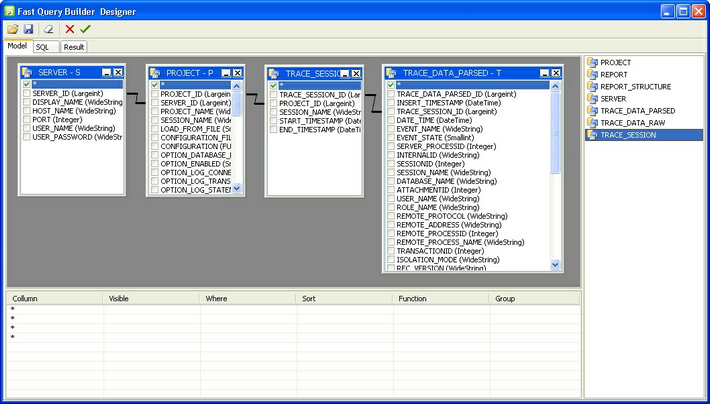This screenshot has height=404, width=710.
Task: Click the Group column header
Action: tap(534, 298)
